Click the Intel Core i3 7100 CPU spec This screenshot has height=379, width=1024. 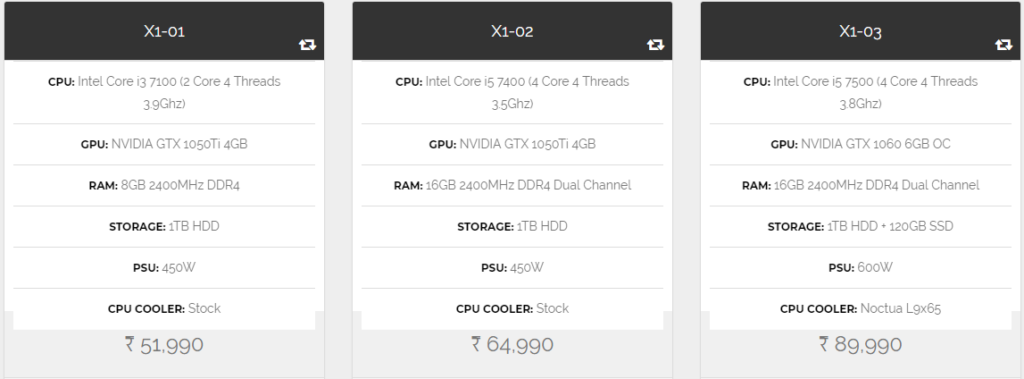tap(164, 92)
